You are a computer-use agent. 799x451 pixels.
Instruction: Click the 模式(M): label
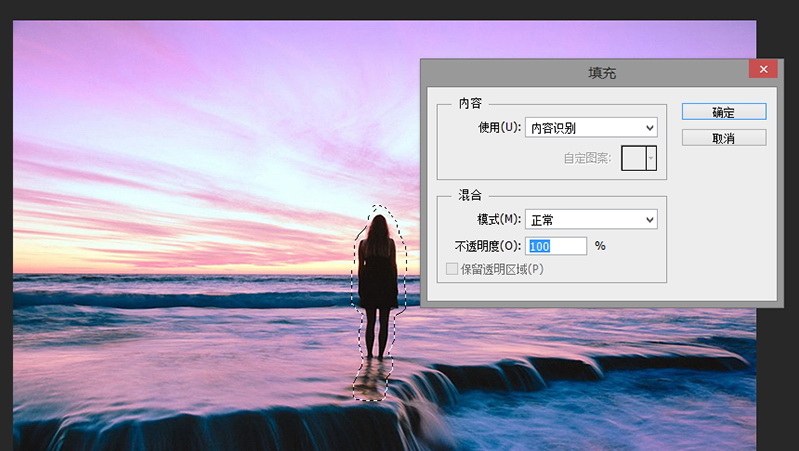coord(499,220)
